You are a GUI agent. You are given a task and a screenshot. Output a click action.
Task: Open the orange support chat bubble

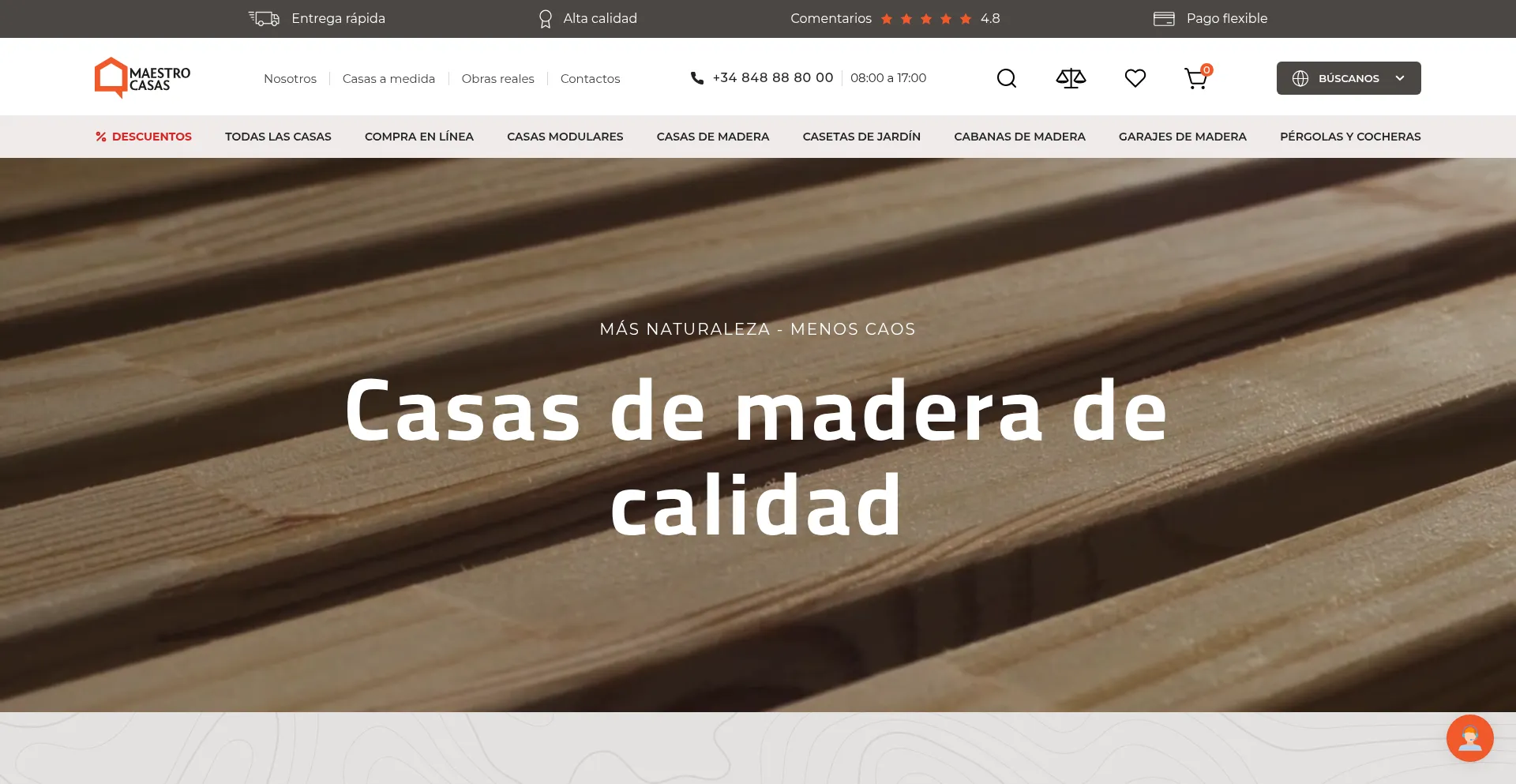tap(1469, 738)
